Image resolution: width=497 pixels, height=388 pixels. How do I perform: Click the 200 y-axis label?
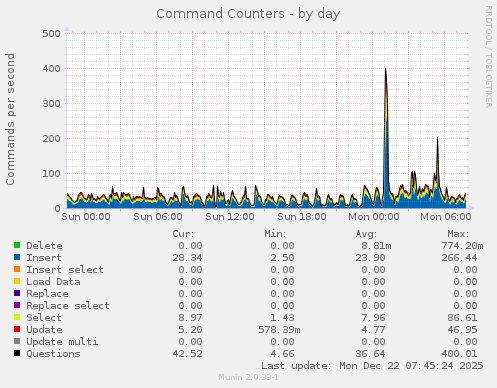(x=51, y=139)
